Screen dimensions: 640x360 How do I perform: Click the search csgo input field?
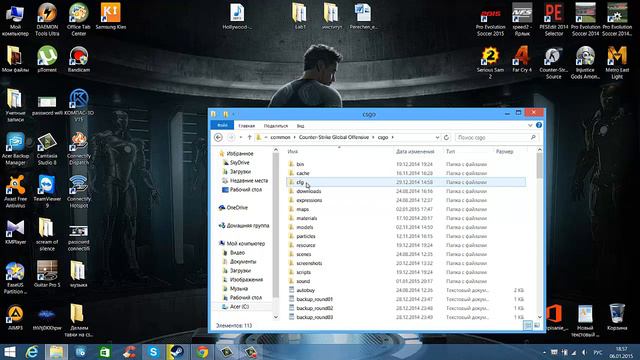click(x=497, y=138)
